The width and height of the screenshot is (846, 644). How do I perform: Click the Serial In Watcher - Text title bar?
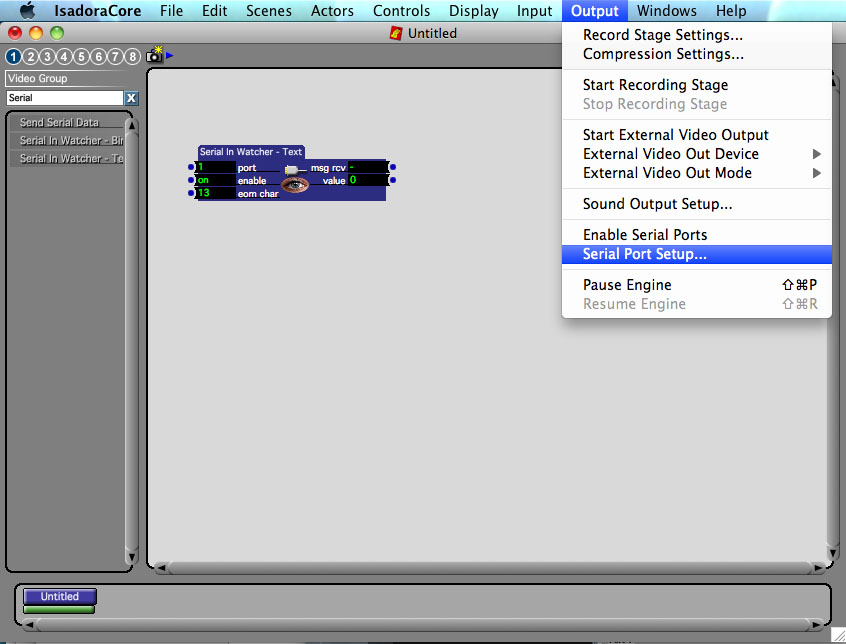coord(251,152)
